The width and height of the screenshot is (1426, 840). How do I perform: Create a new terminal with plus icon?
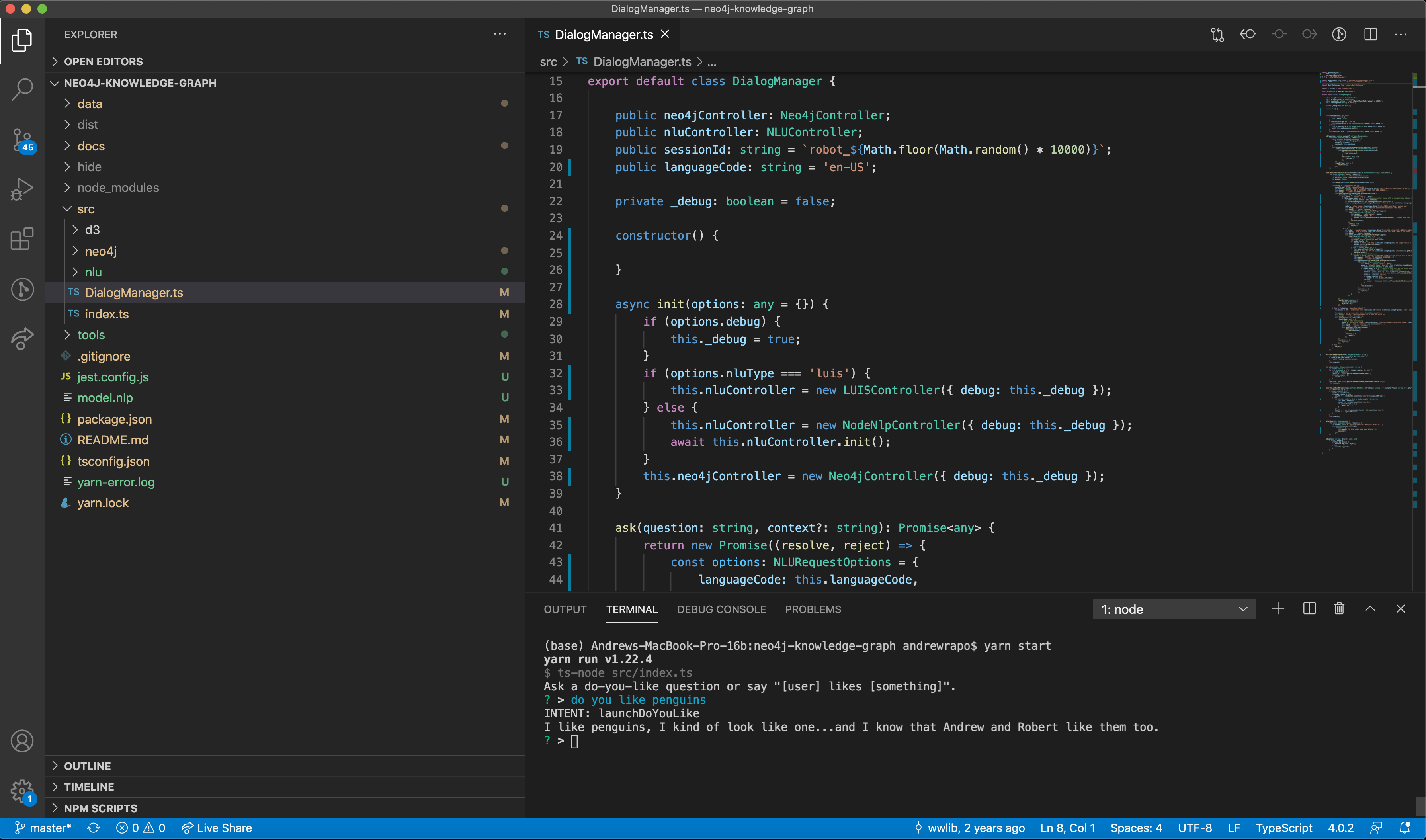pos(1278,608)
